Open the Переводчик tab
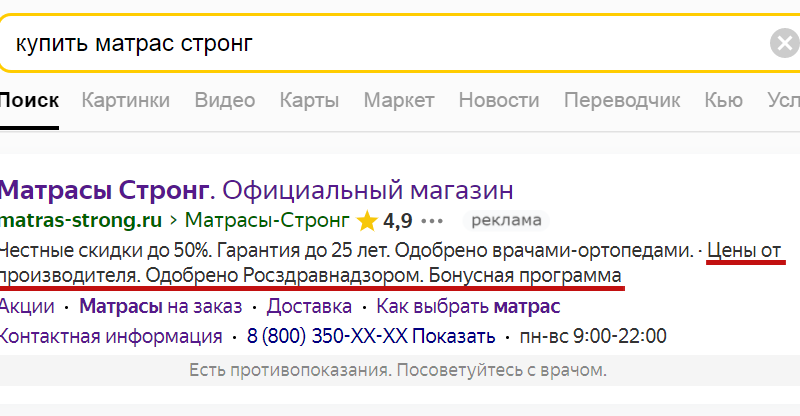Viewport: 800px width, 416px height. click(622, 100)
